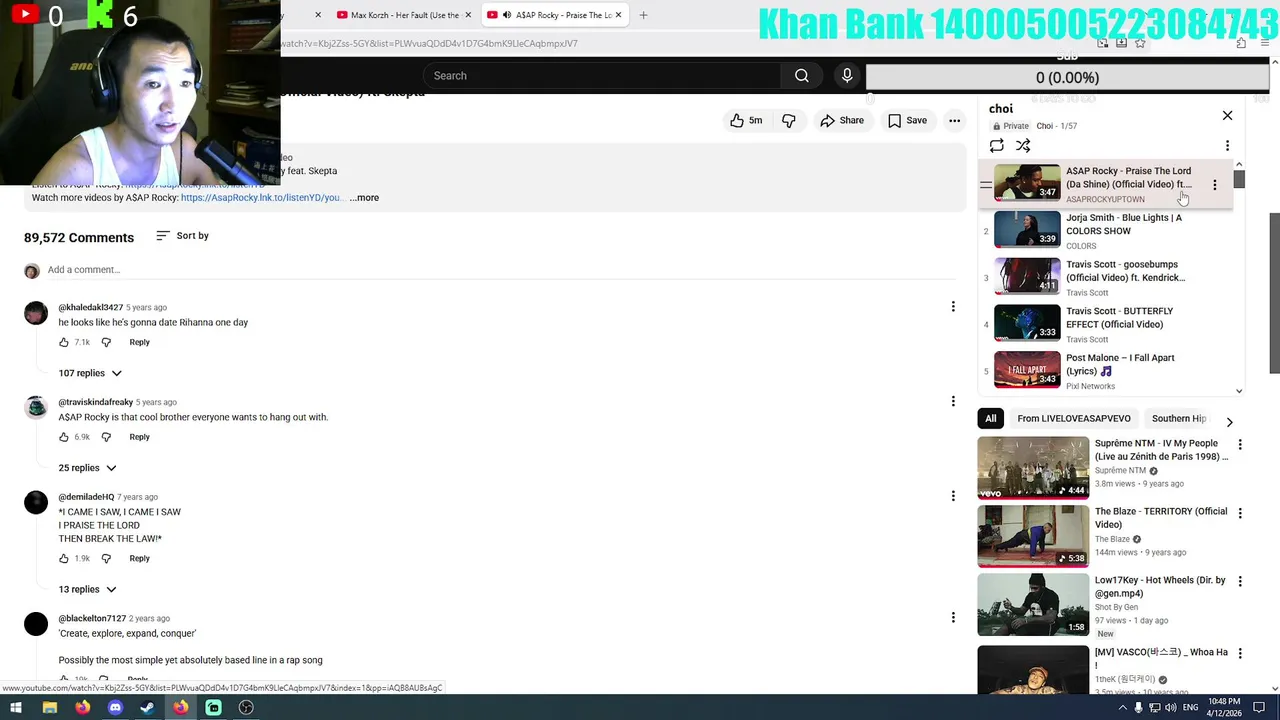Viewport: 1280px width, 720px height.
Task: Expand 13 replies under demiladeHQ's comment
Action: (87, 590)
